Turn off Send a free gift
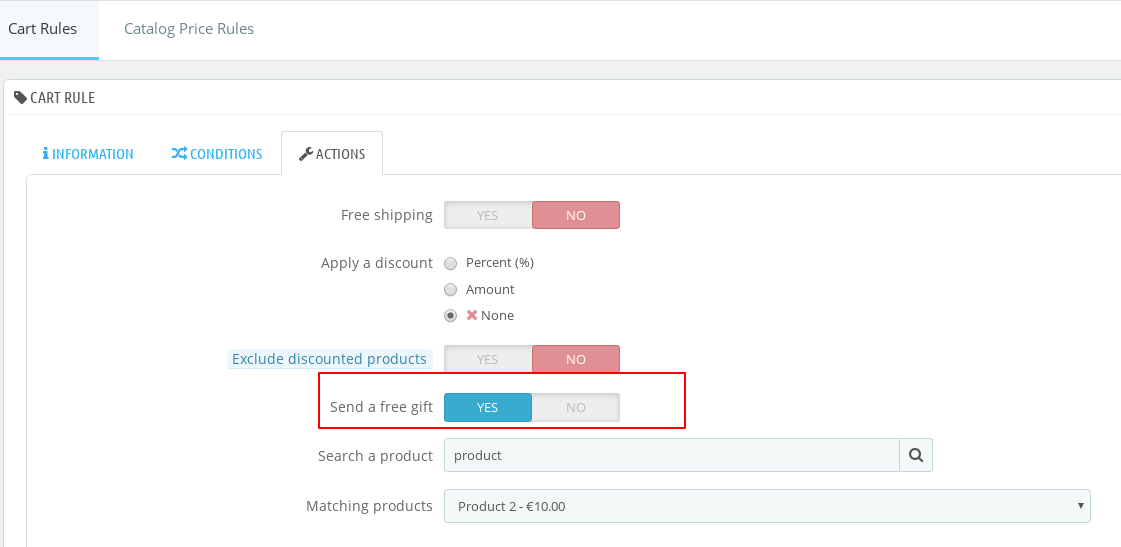1121x547 pixels. [x=576, y=407]
